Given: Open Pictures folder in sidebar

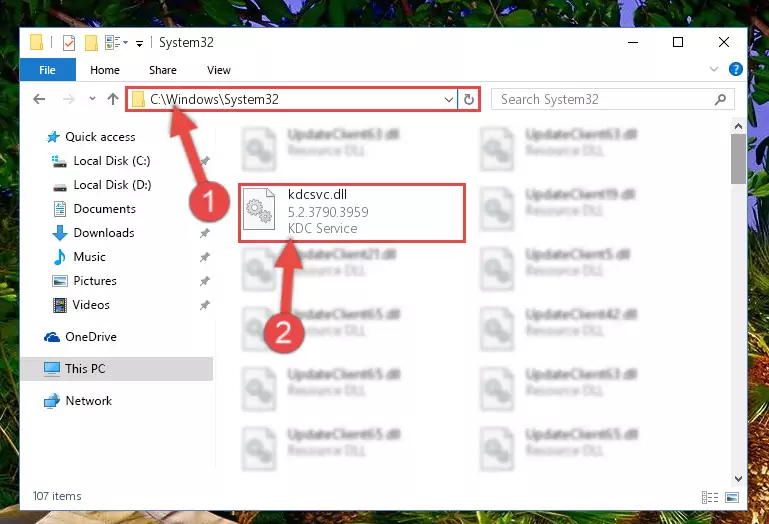Looking at the screenshot, I should pos(95,281).
